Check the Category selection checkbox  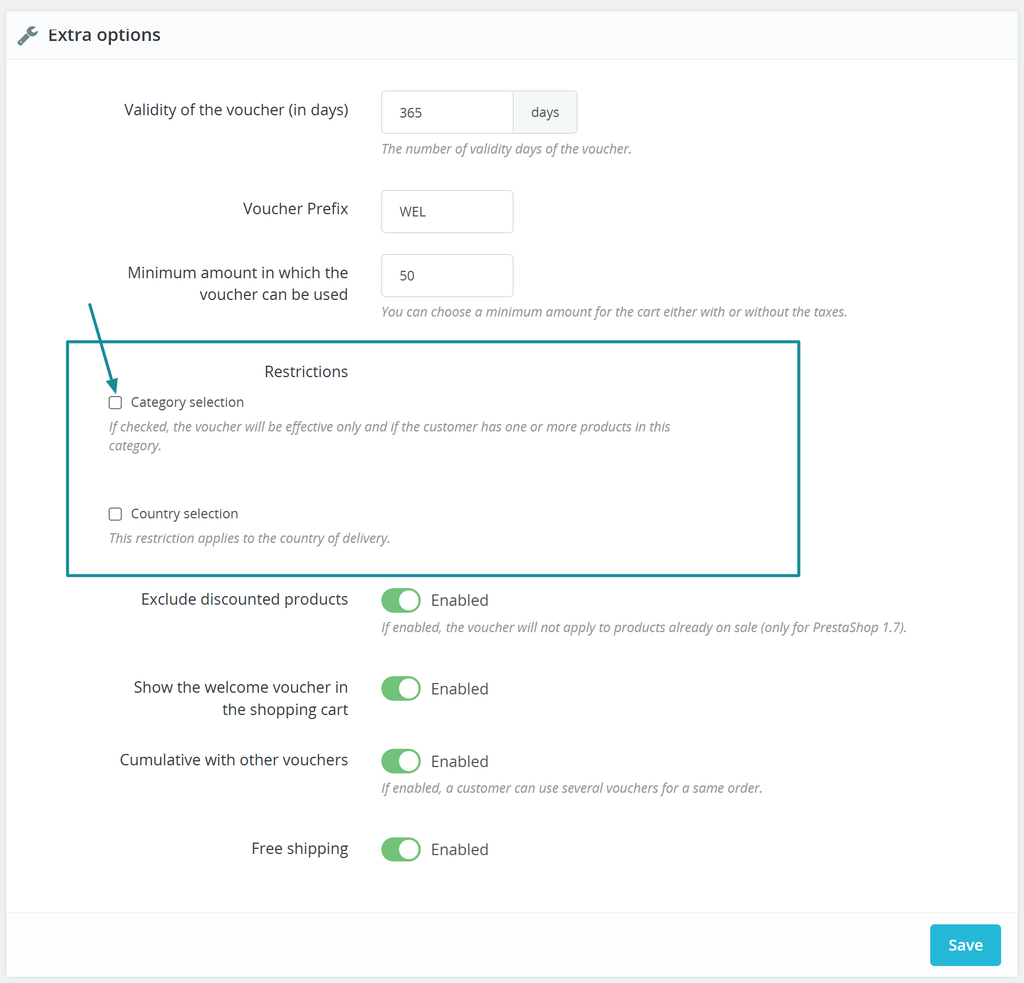pos(115,402)
